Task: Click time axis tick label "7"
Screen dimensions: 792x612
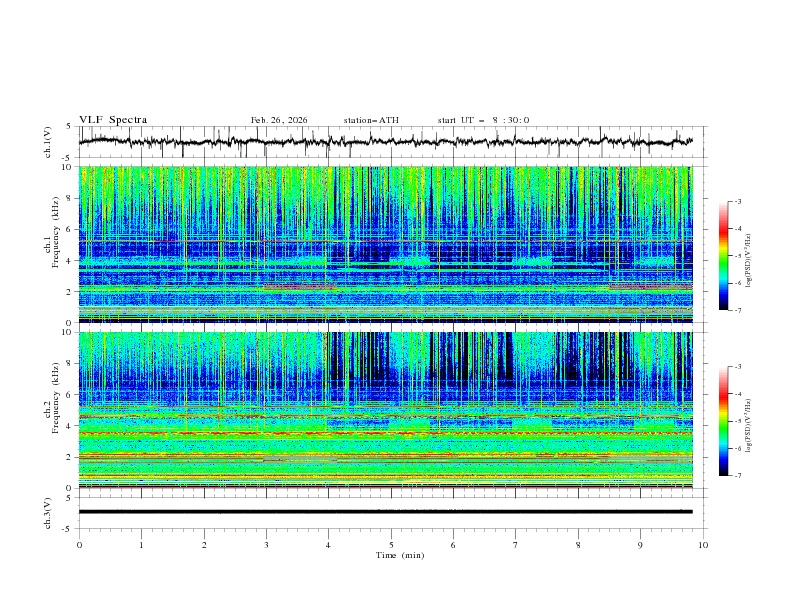Action: pos(516,545)
